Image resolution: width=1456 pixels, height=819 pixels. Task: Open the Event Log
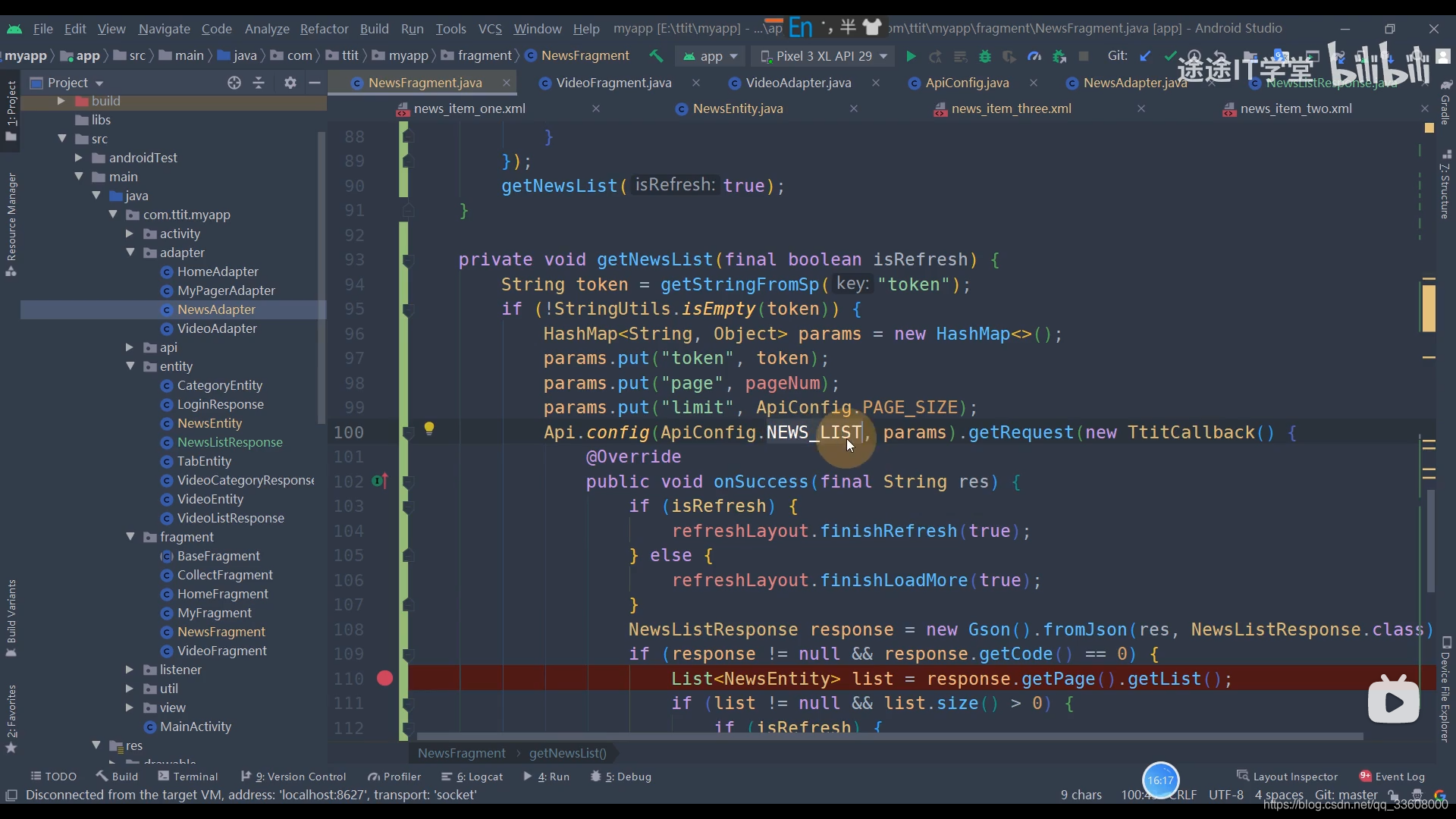tap(1392, 777)
